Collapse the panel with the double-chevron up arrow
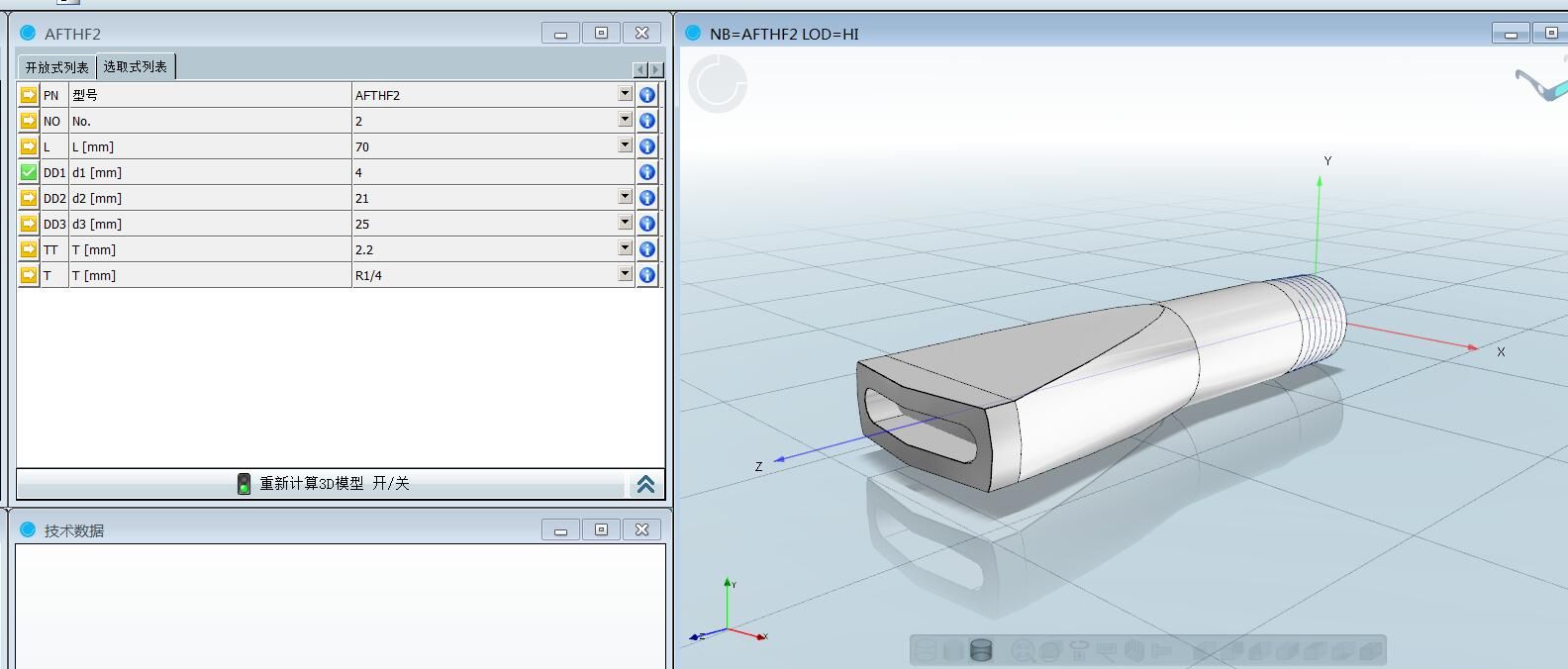The image size is (1568, 669). (645, 484)
